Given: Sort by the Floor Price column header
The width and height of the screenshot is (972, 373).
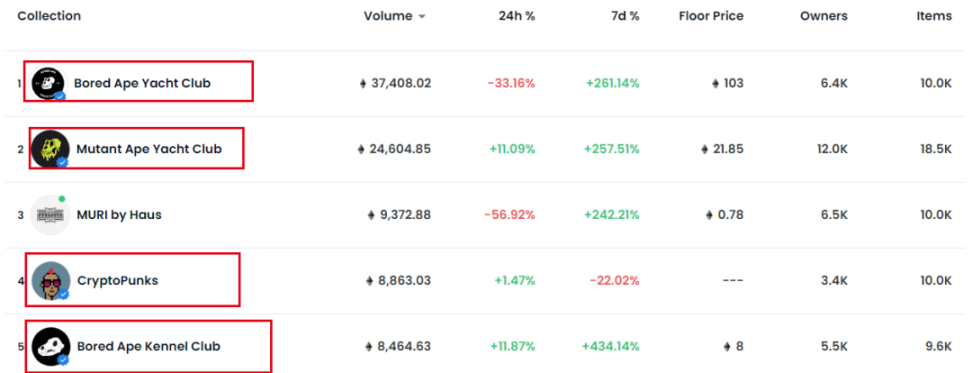Looking at the screenshot, I should coord(711,16).
